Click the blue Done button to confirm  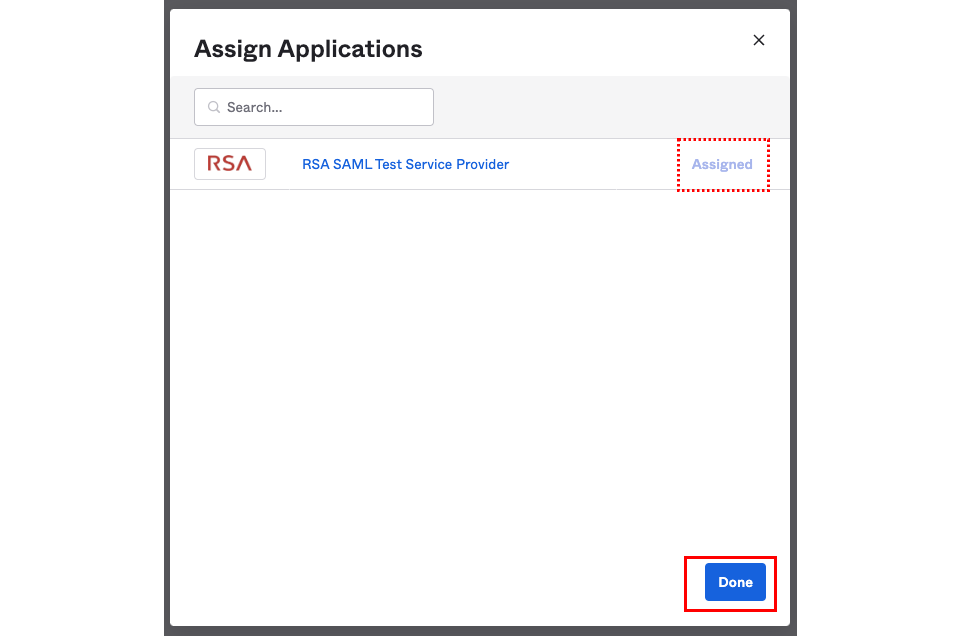(x=735, y=582)
